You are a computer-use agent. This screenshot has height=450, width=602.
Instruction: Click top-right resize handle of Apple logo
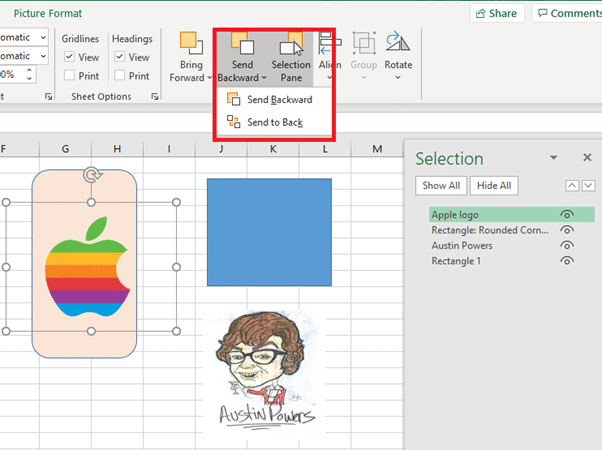176,202
